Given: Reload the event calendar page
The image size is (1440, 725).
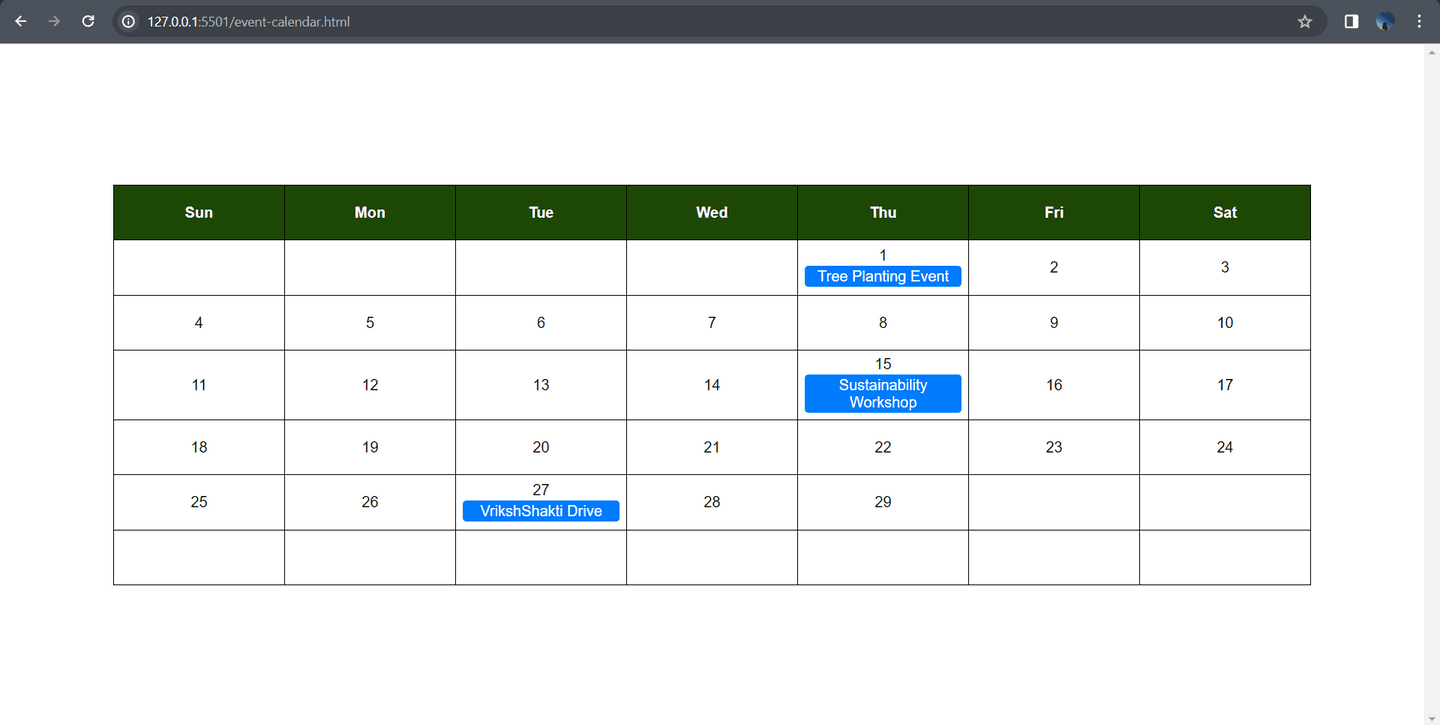Looking at the screenshot, I should click(x=88, y=21).
